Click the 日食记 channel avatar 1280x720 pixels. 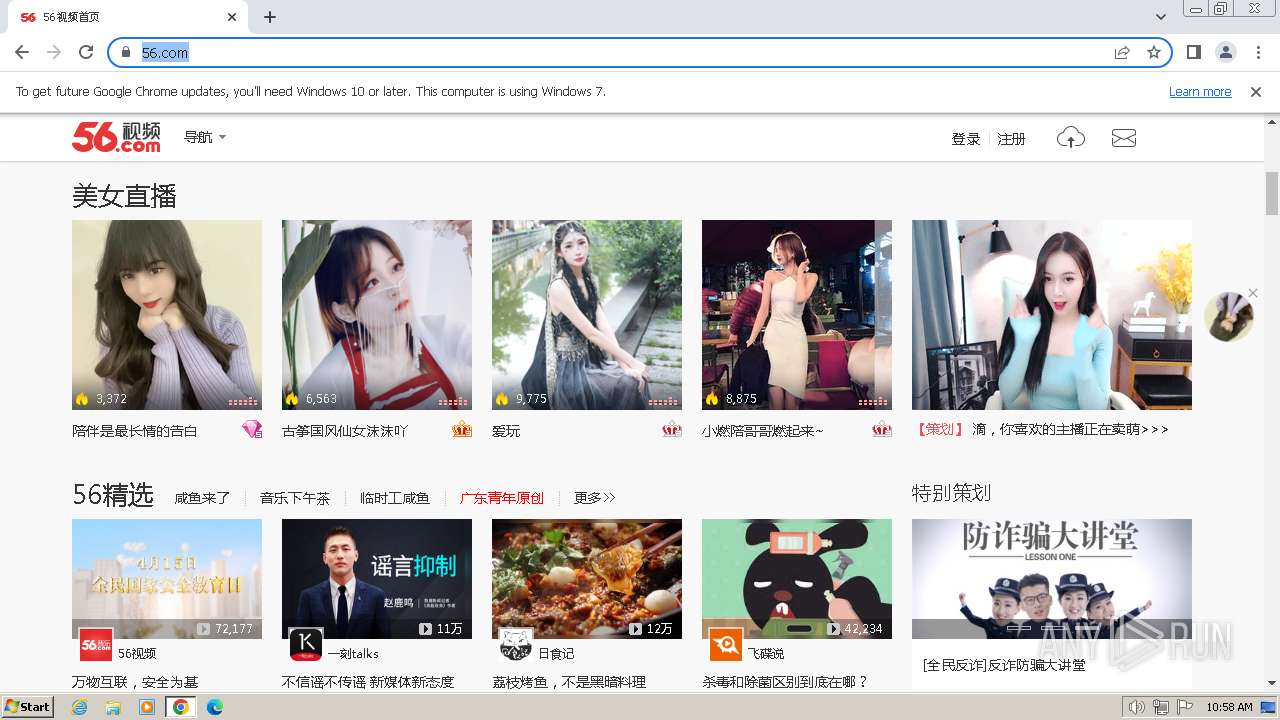click(516, 645)
